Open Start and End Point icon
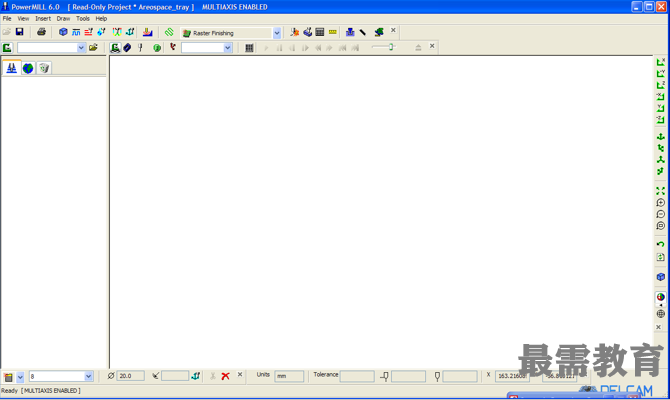 (101, 32)
